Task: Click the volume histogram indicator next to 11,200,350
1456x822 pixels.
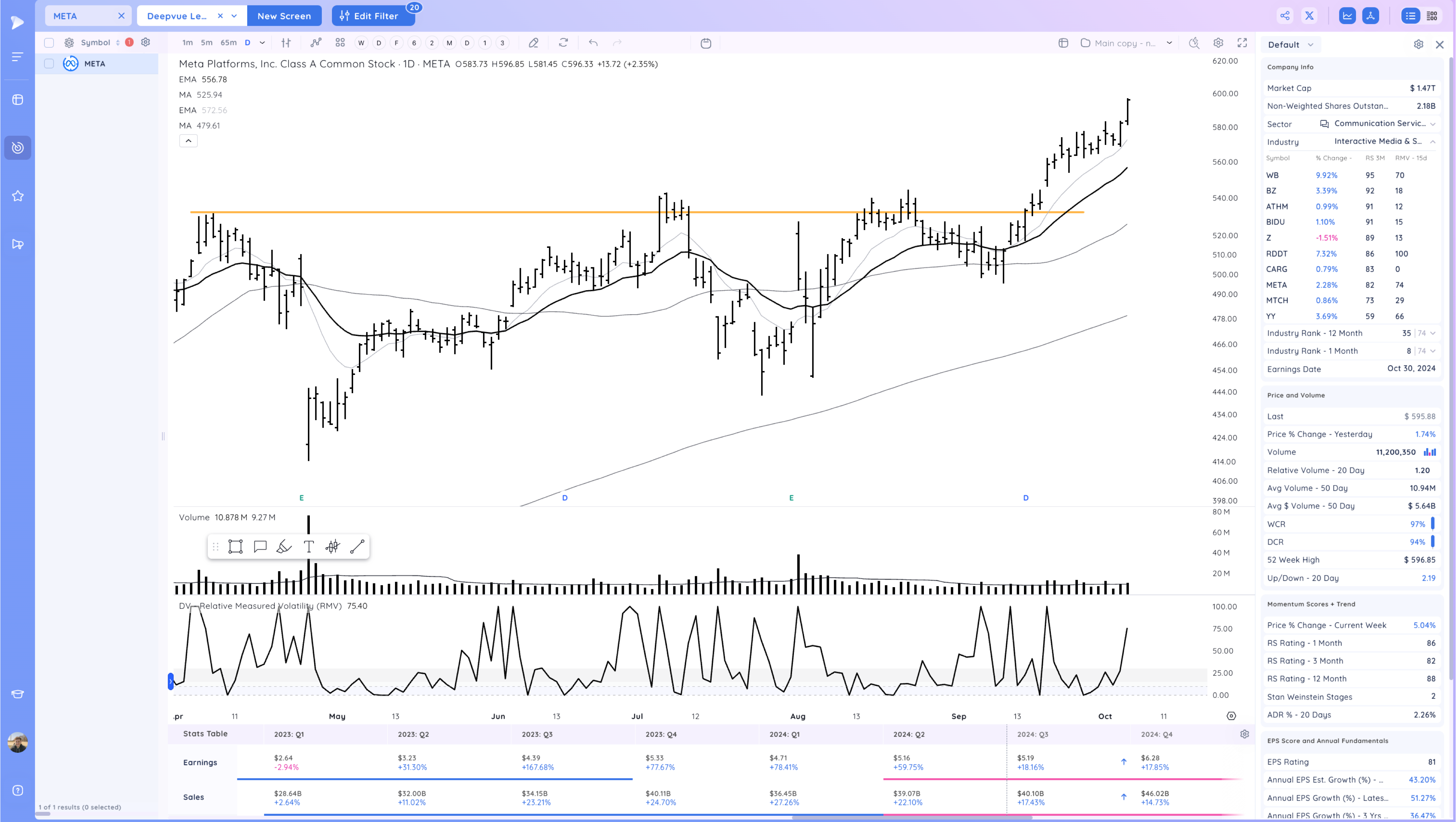Action: [1430, 452]
